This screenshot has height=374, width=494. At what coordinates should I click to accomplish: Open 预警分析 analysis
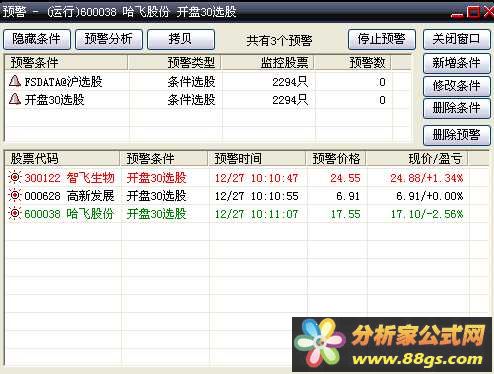click(x=109, y=39)
